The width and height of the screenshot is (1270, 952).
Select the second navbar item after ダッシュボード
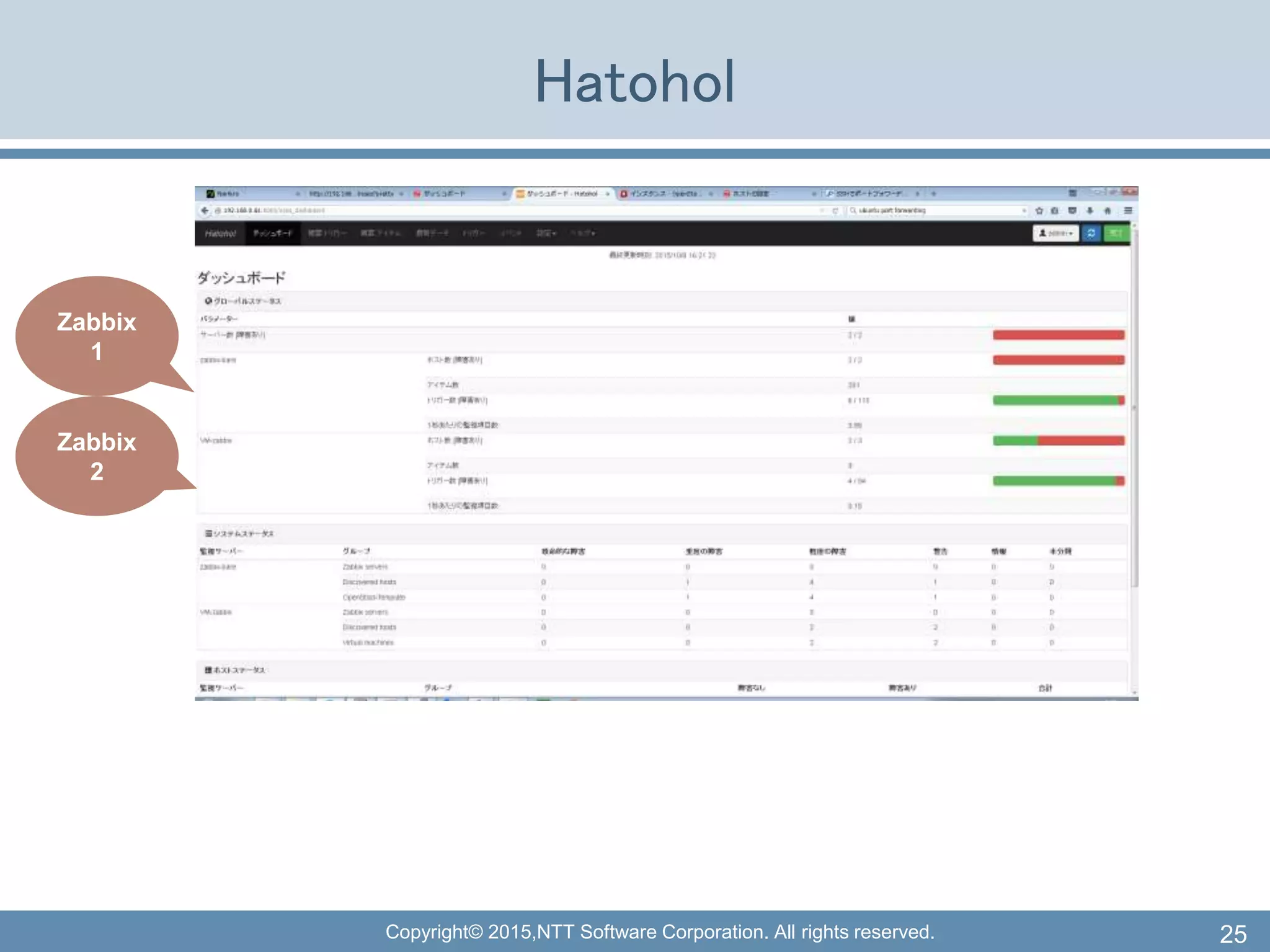click(381, 233)
